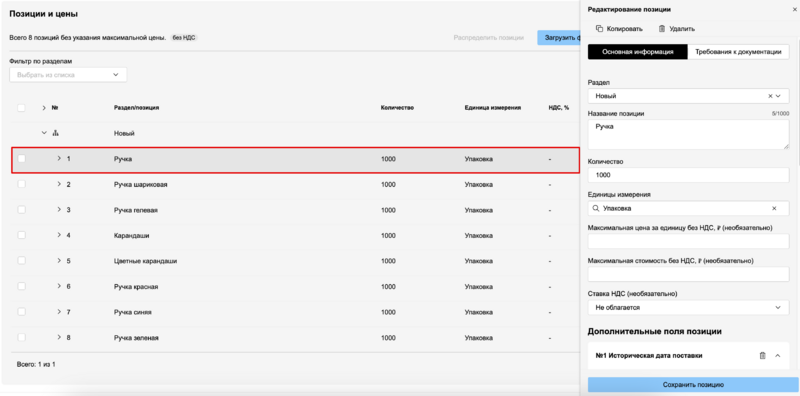
Task: Clear the Единицы измерения field value
Action: coord(774,208)
